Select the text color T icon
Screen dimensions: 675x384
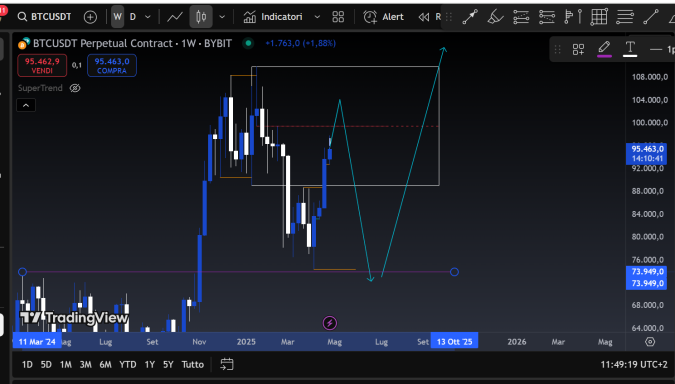point(630,49)
